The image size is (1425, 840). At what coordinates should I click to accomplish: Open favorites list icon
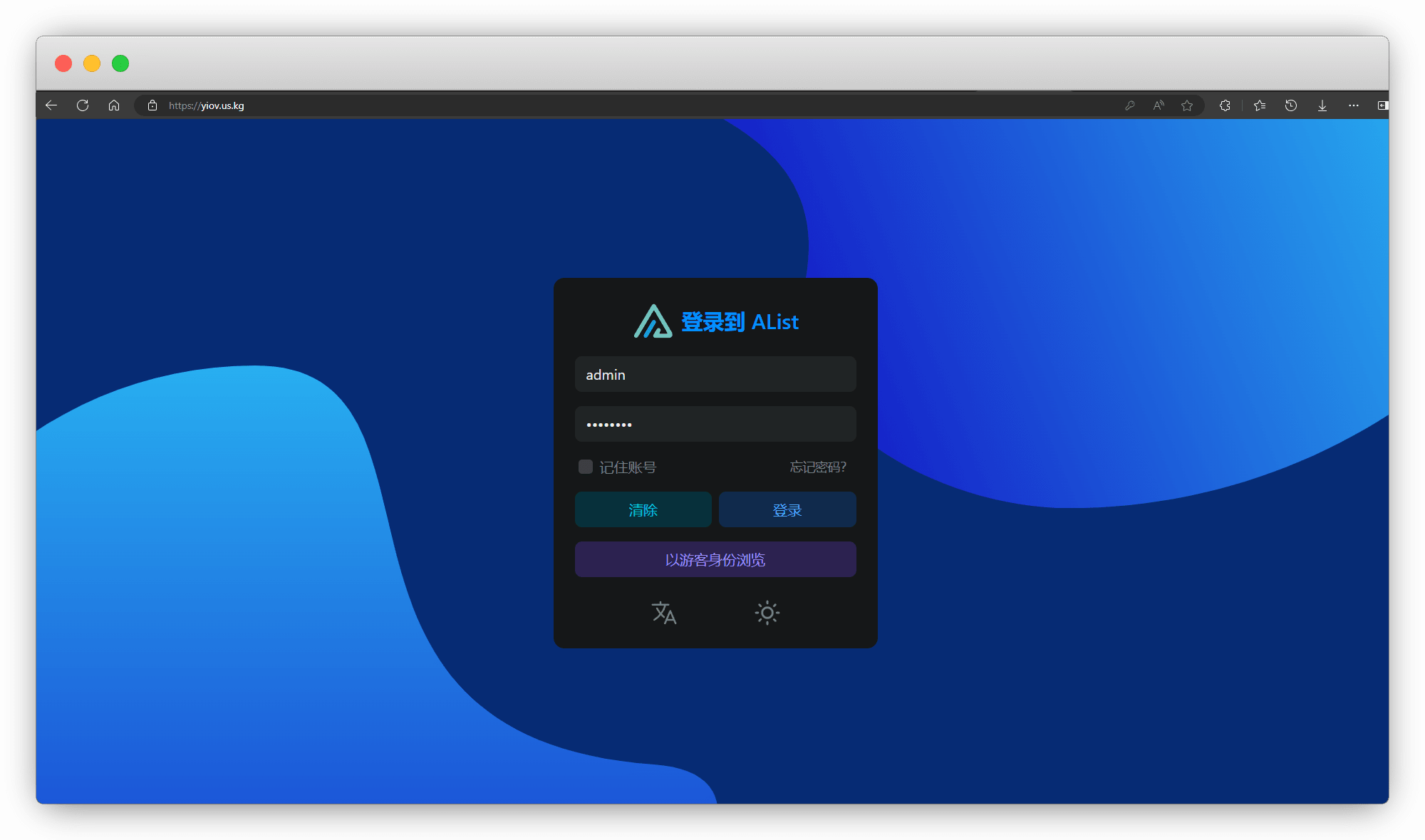1260,105
